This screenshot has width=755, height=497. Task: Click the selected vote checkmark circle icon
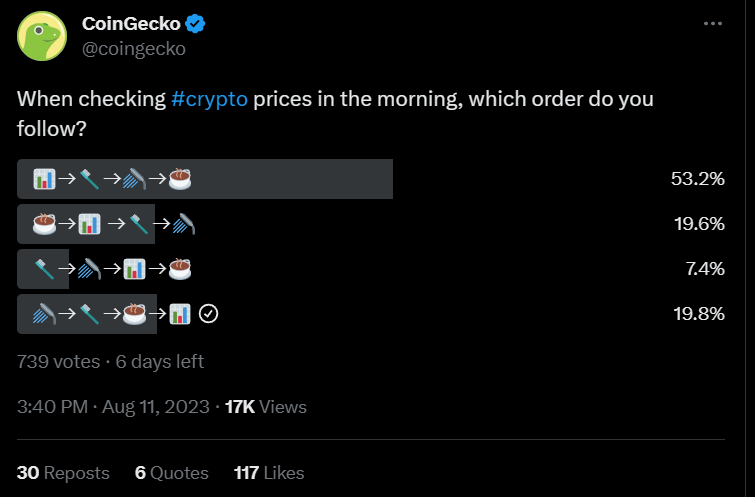208,314
